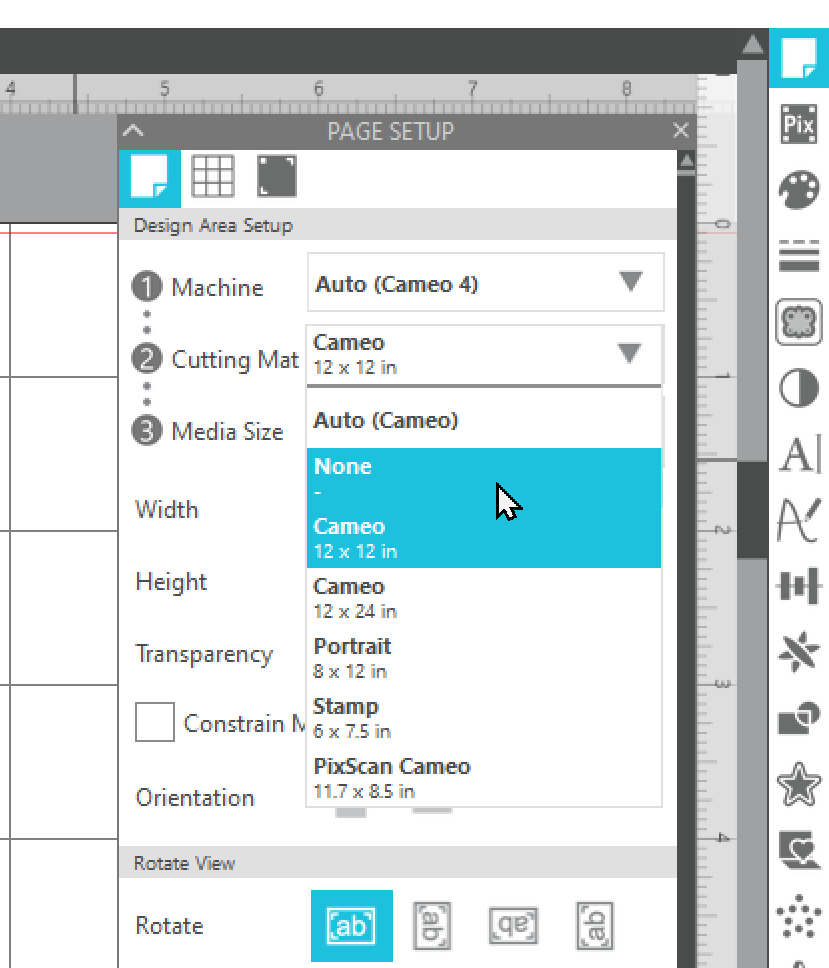The height and width of the screenshot is (968, 829).
Task: Toggle the Constrain checkbox
Action: click(155, 722)
